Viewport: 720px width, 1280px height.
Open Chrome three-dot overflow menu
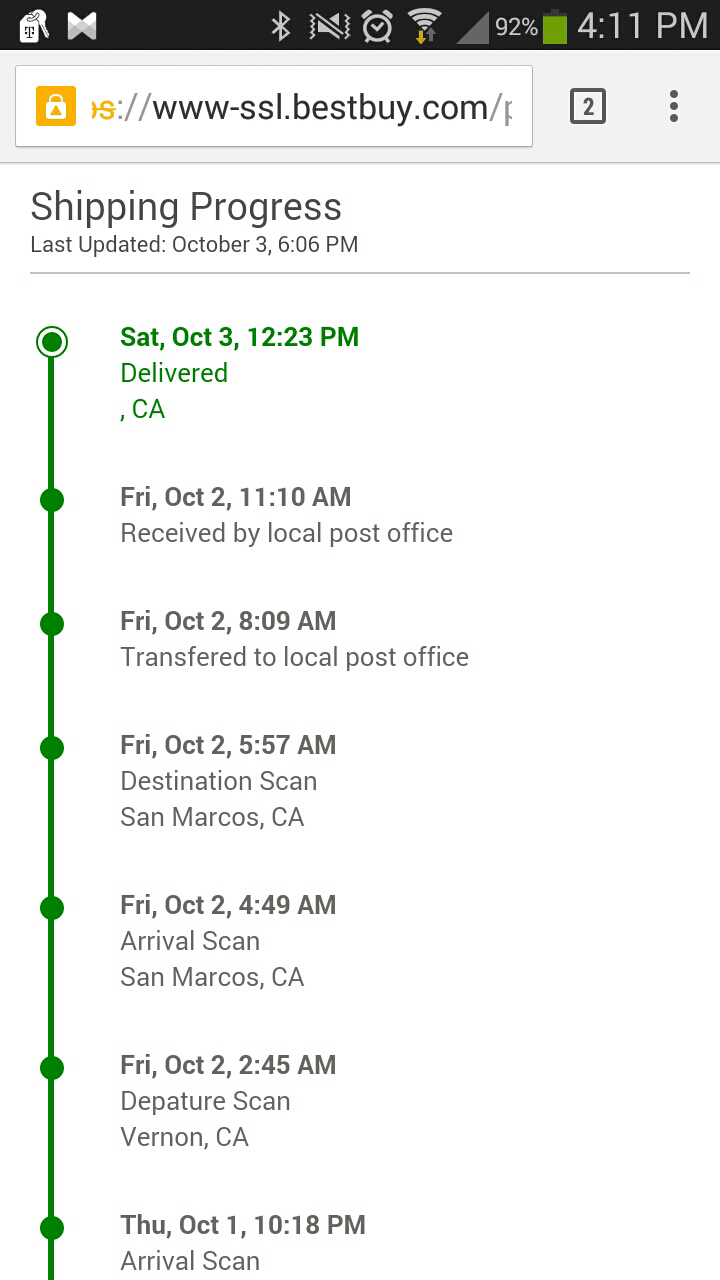click(x=674, y=106)
